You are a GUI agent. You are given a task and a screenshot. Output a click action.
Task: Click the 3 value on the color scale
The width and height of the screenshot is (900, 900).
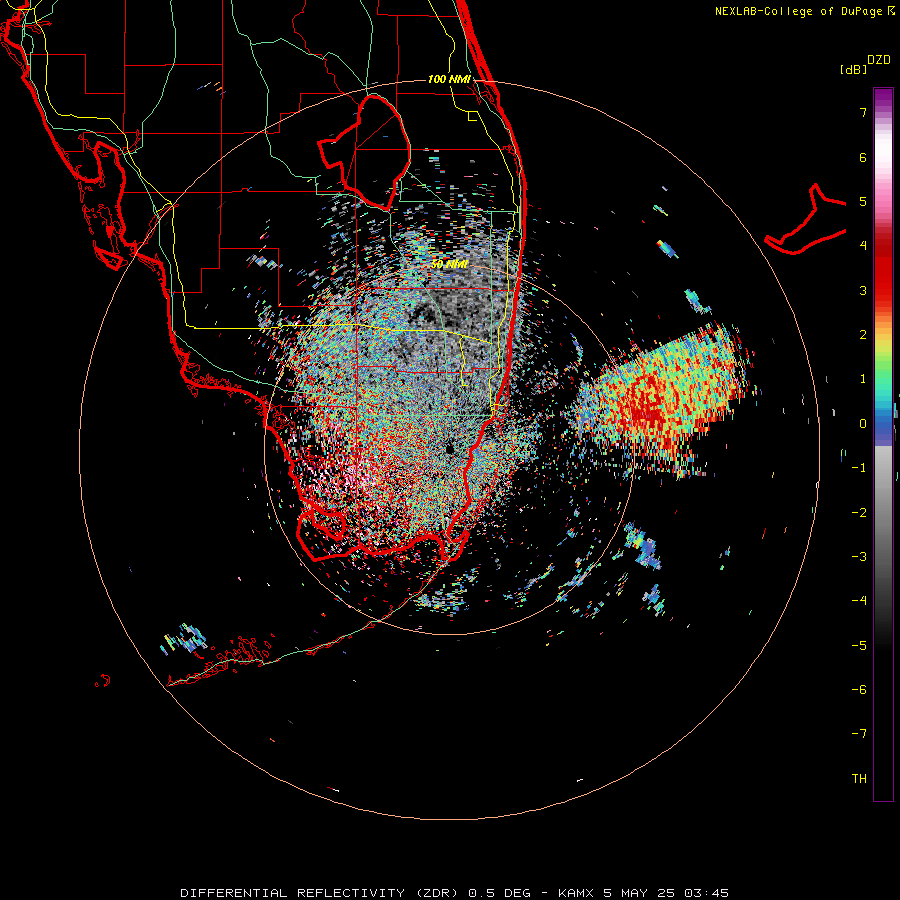click(863, 290)
